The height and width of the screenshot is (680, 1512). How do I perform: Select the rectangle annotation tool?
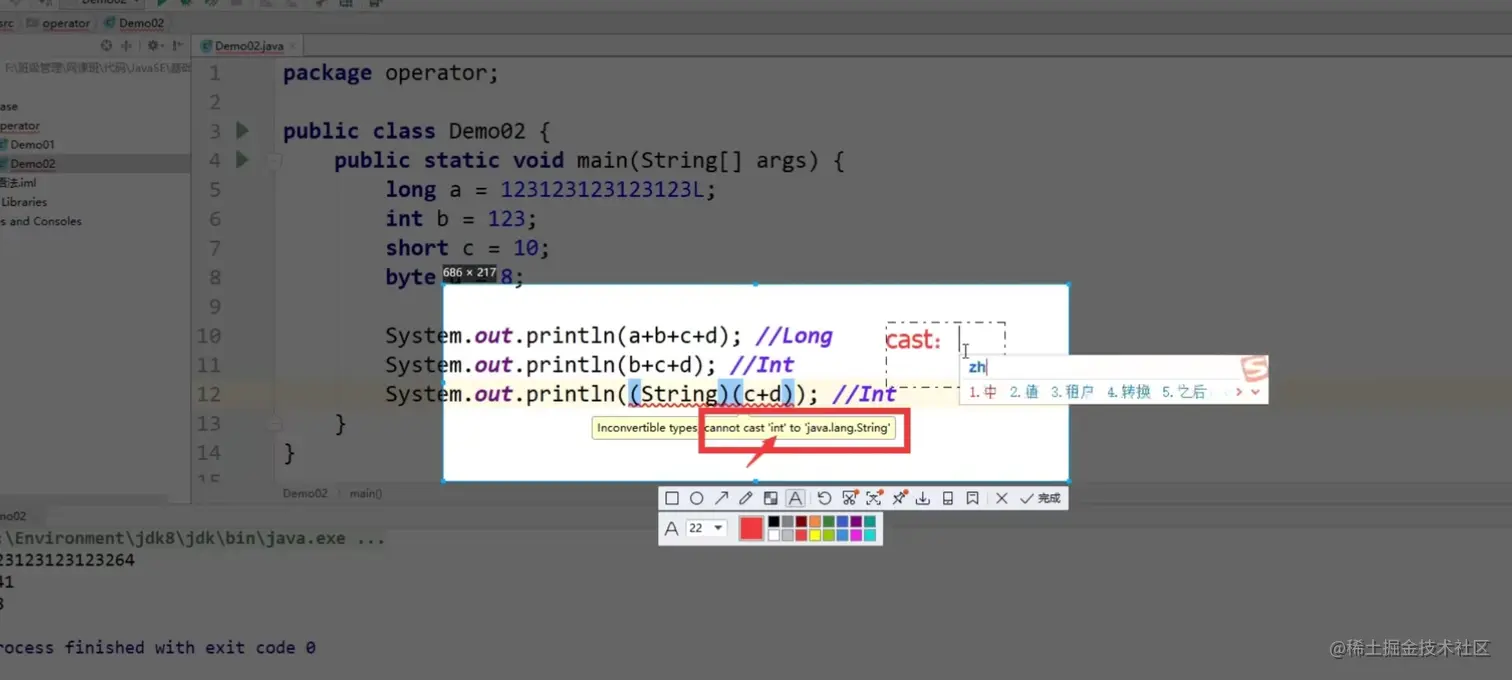[x=671, y=497]
